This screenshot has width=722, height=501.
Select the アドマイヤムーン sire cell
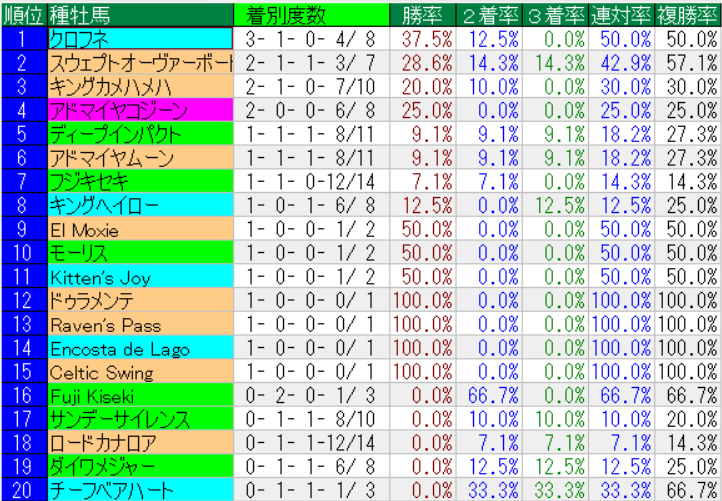140,157
